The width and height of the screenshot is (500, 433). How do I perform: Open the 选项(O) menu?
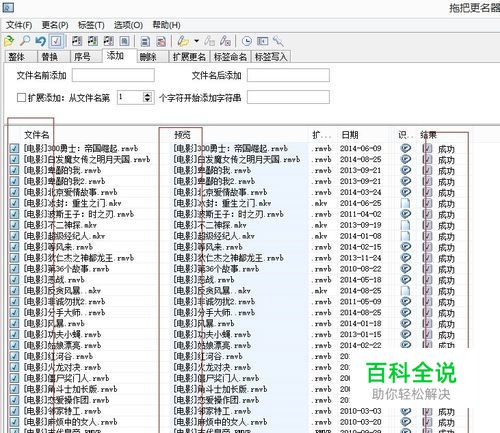128,25
